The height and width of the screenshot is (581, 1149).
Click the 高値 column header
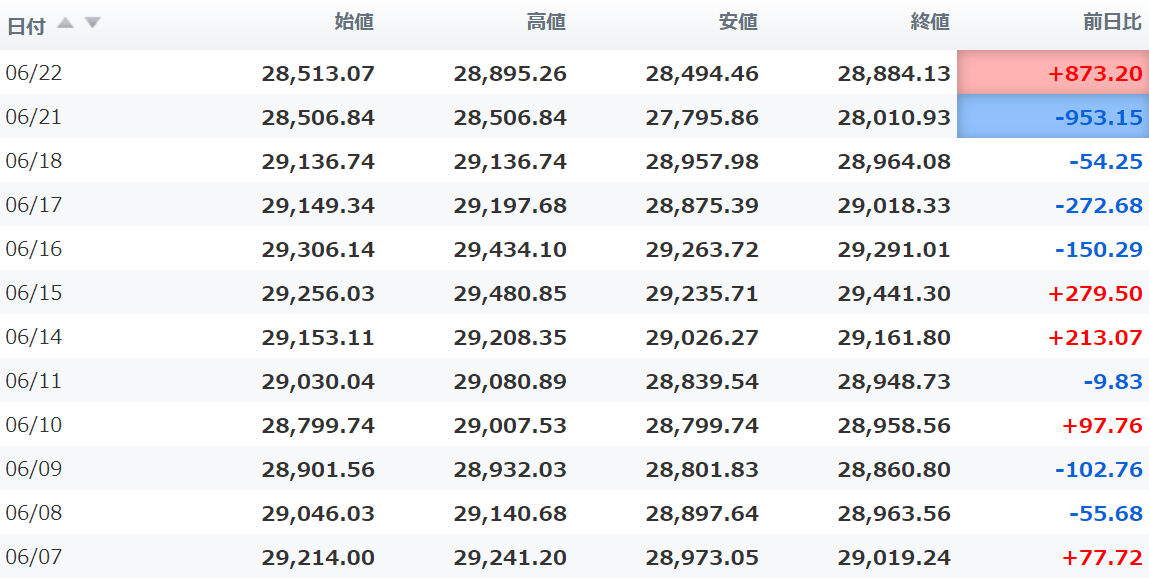(x=546, y=23)
